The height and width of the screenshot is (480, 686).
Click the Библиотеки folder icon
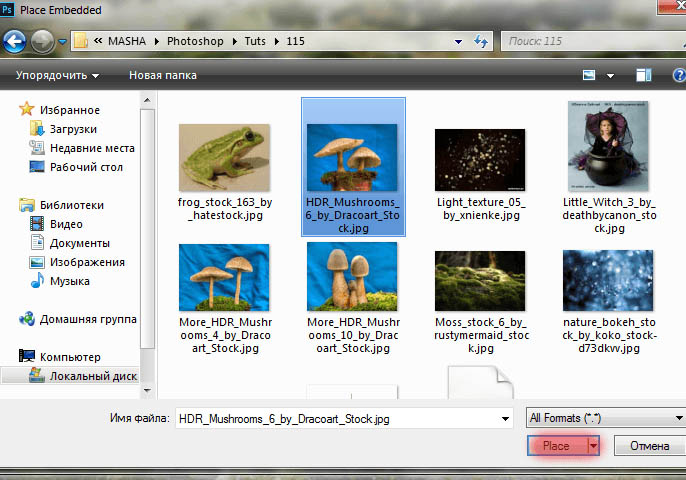27,204
